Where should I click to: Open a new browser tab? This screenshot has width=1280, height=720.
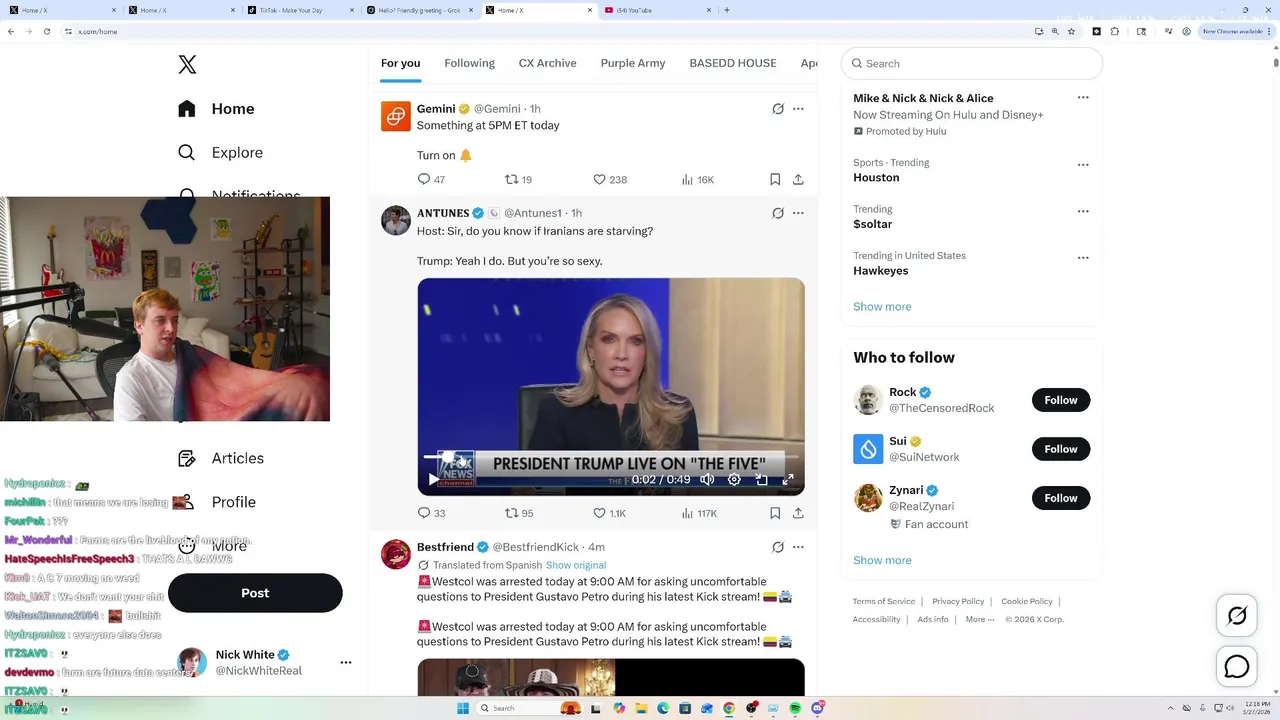point(726,10)
